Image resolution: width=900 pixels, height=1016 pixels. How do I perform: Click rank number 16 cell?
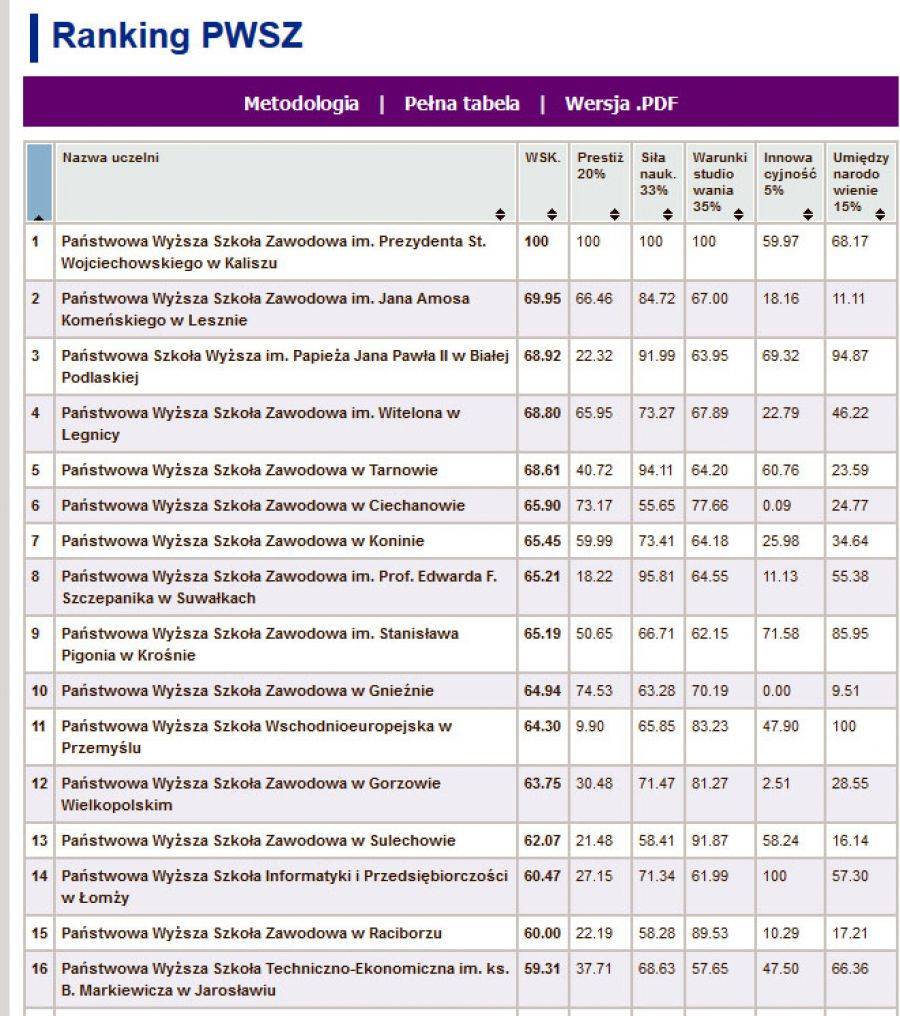40,979
